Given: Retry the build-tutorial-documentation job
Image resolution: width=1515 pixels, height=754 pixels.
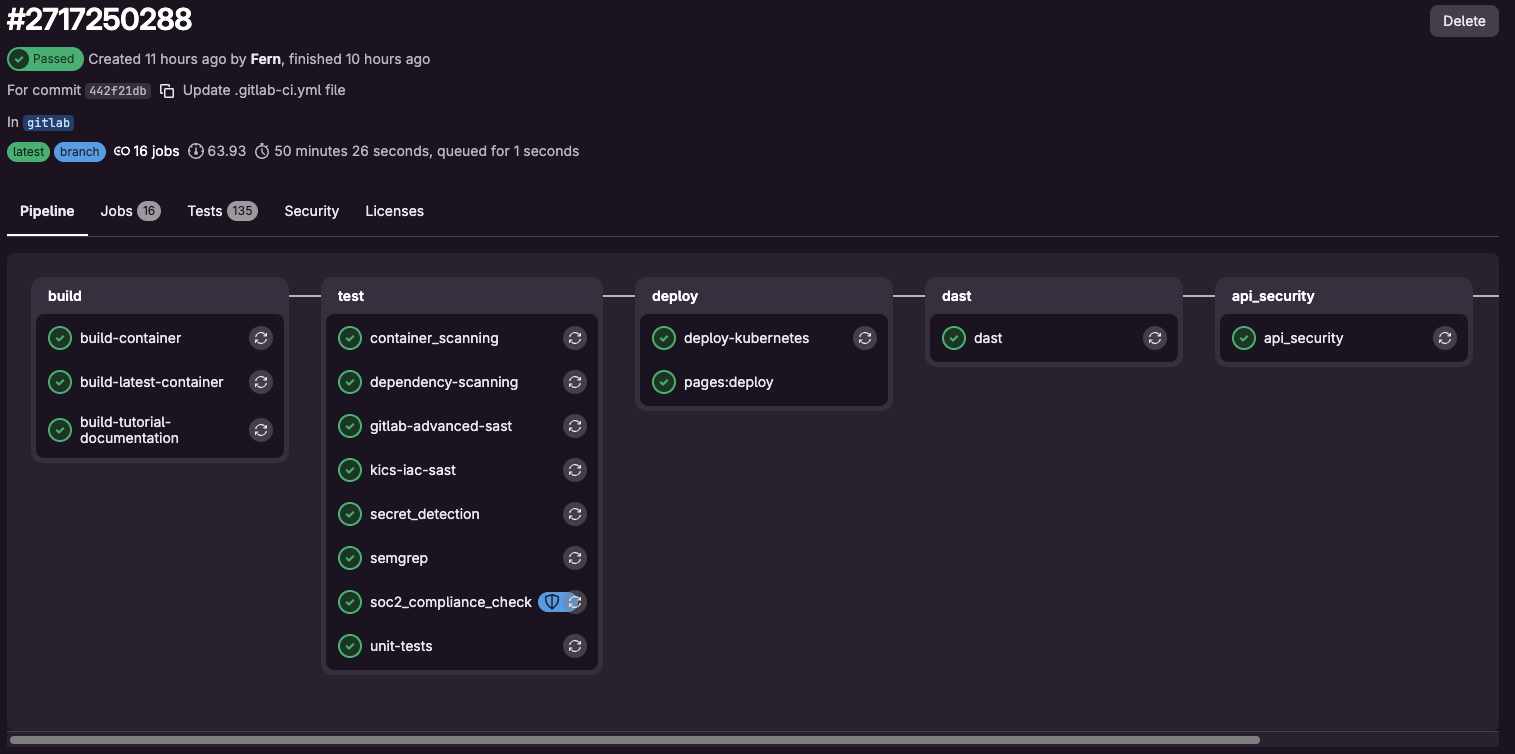Looking at the screenshot, I should (261, 430).
